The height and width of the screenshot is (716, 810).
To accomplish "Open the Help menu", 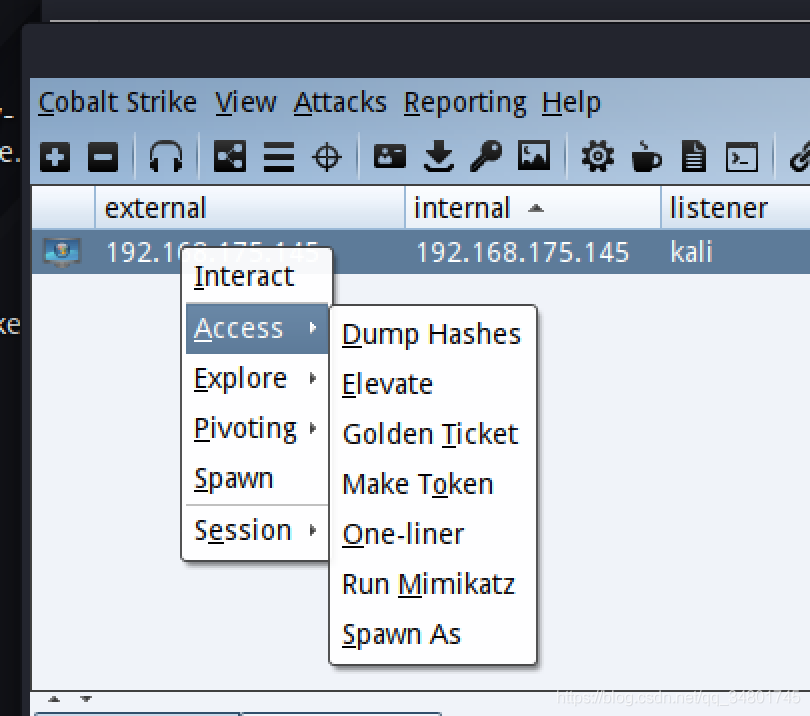I will point(571,103).
